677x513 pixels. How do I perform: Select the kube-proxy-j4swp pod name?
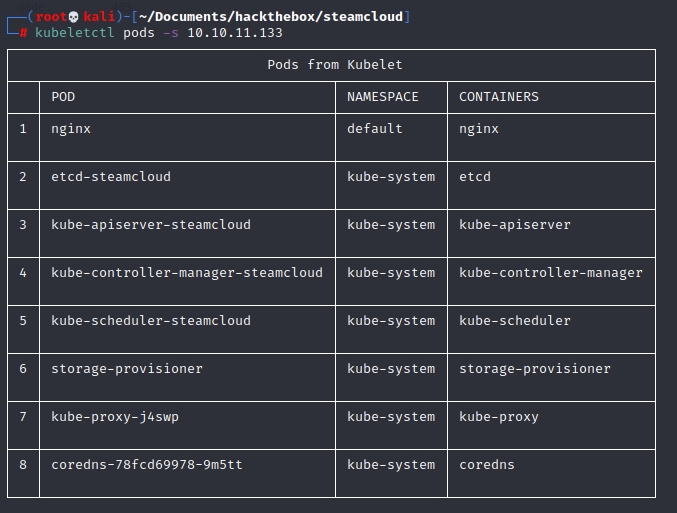[x=115, y=417]
